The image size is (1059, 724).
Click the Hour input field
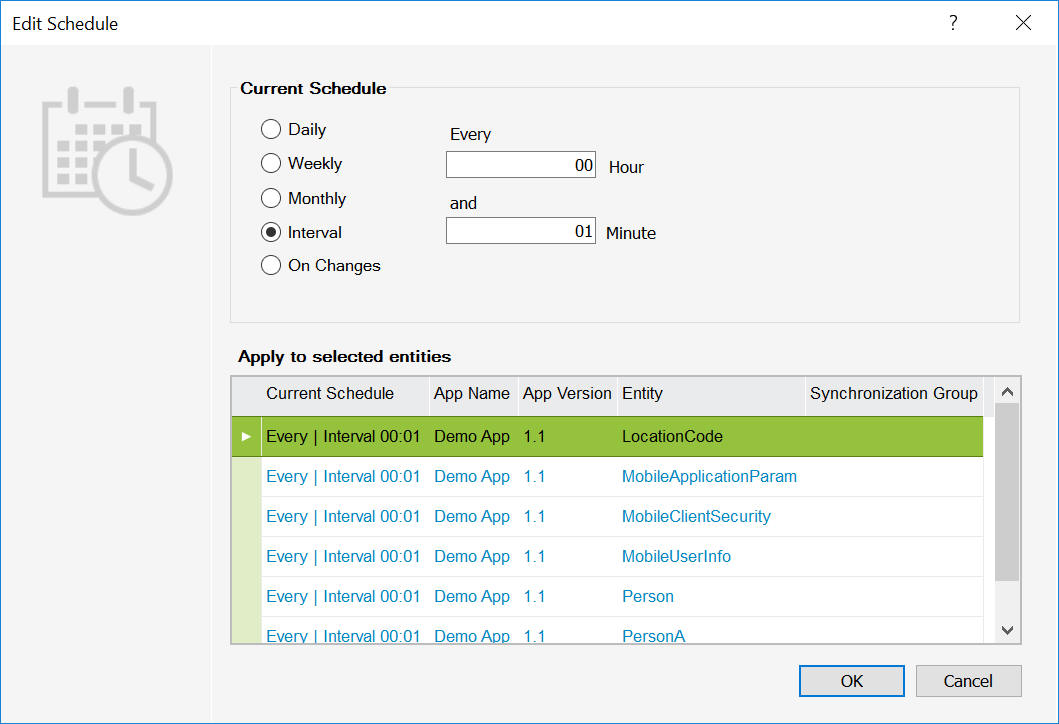coord(521,166)
